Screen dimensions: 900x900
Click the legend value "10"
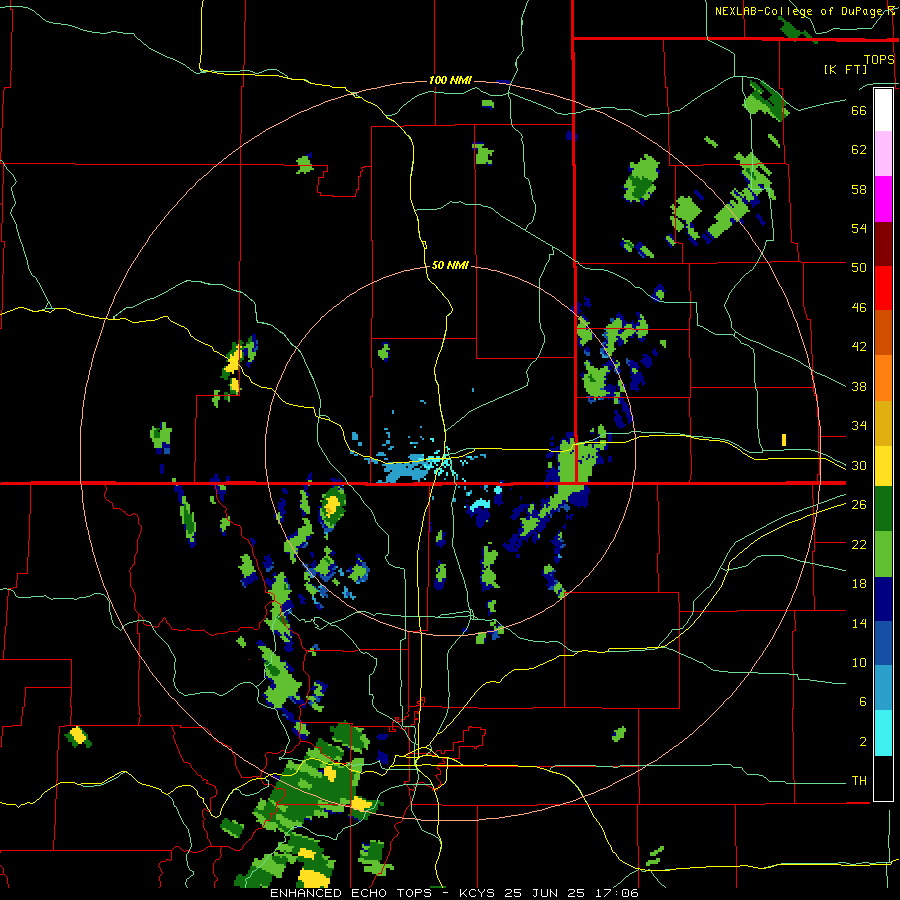(859, 663)
